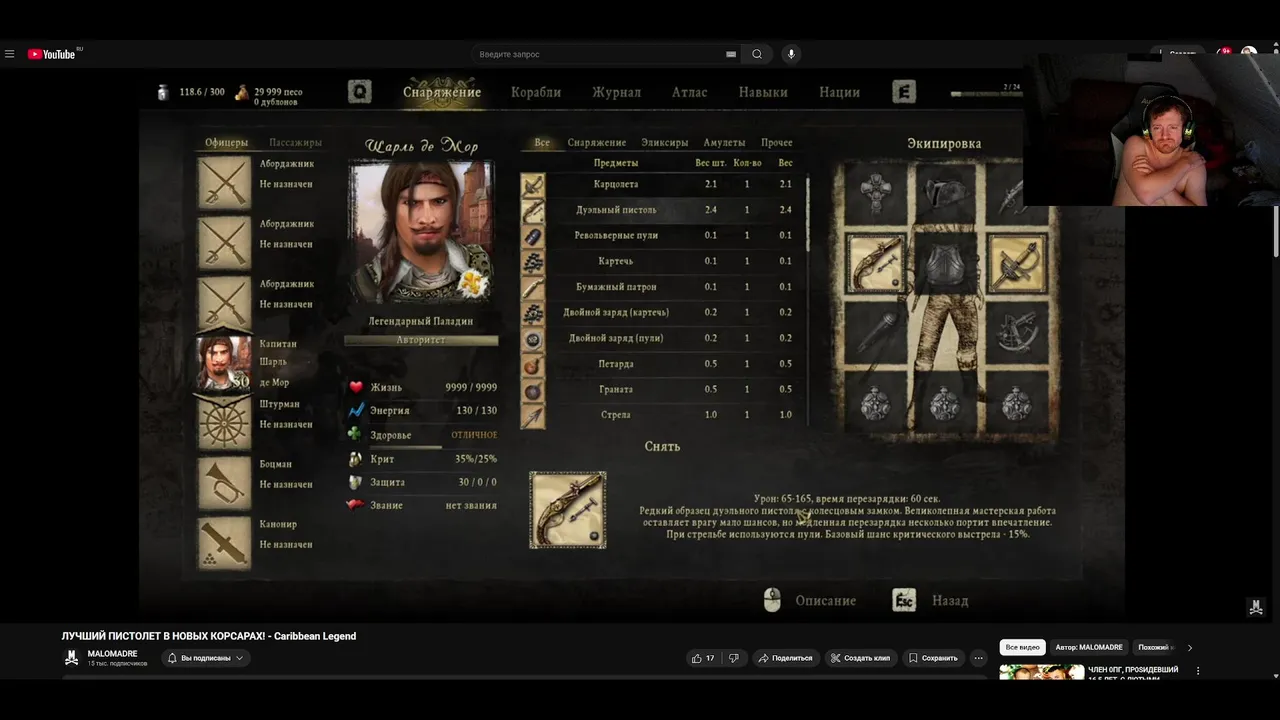Filter items by the Эликсиры tab
This screenshot has height=720, width=1280.
(664, 143)
